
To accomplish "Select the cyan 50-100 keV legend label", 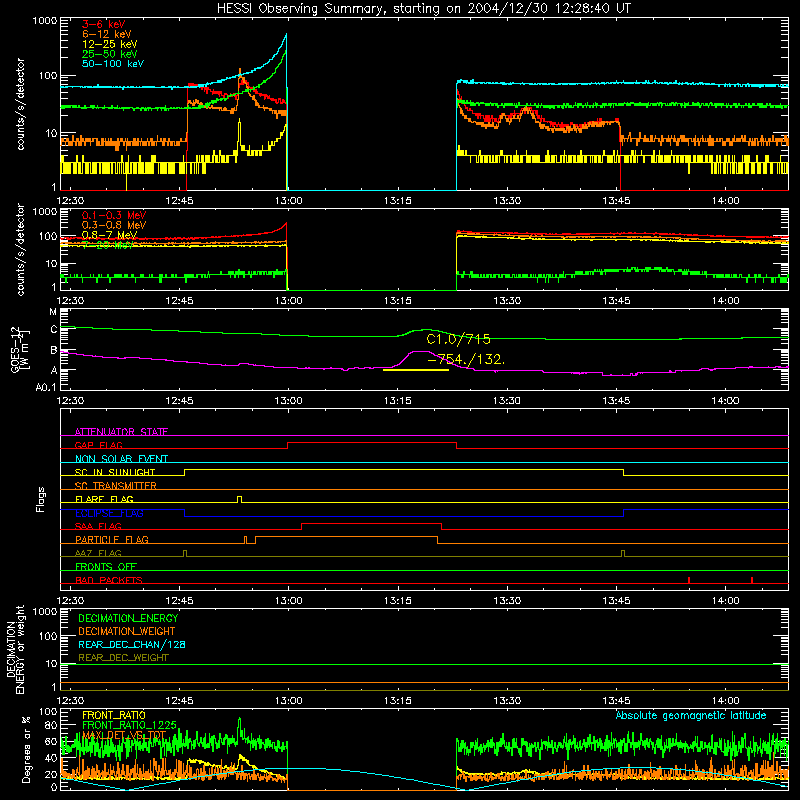I will point(113,64).
